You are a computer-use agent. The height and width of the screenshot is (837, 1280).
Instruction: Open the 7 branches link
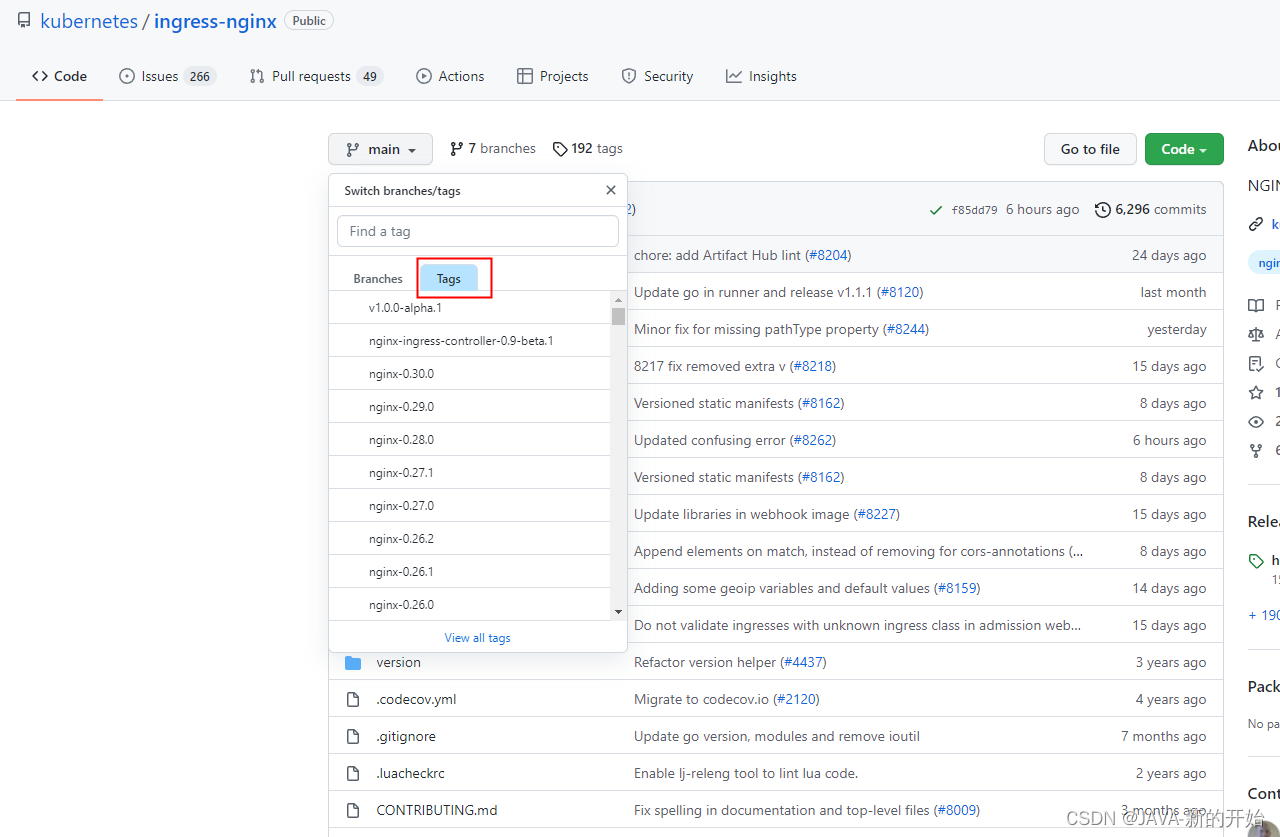[x=493, y=148]
